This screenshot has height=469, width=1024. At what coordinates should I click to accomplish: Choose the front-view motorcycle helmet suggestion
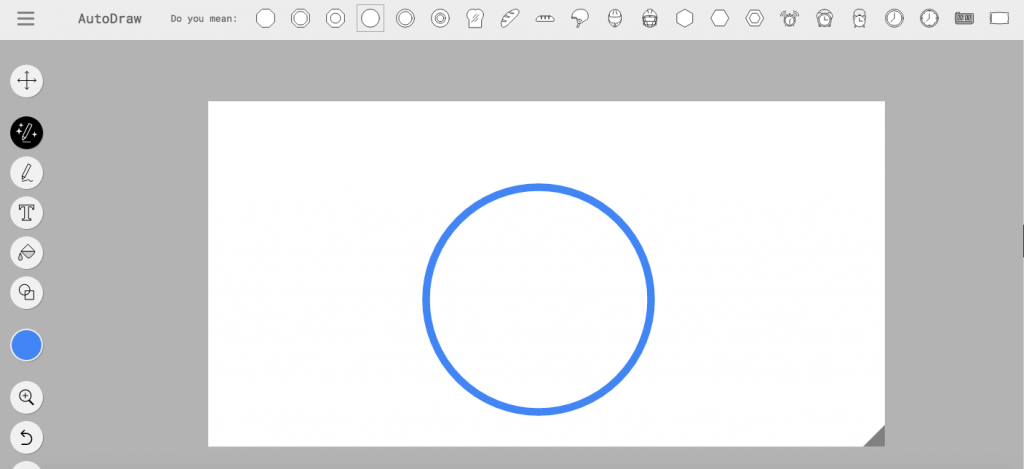pos(615,18)
